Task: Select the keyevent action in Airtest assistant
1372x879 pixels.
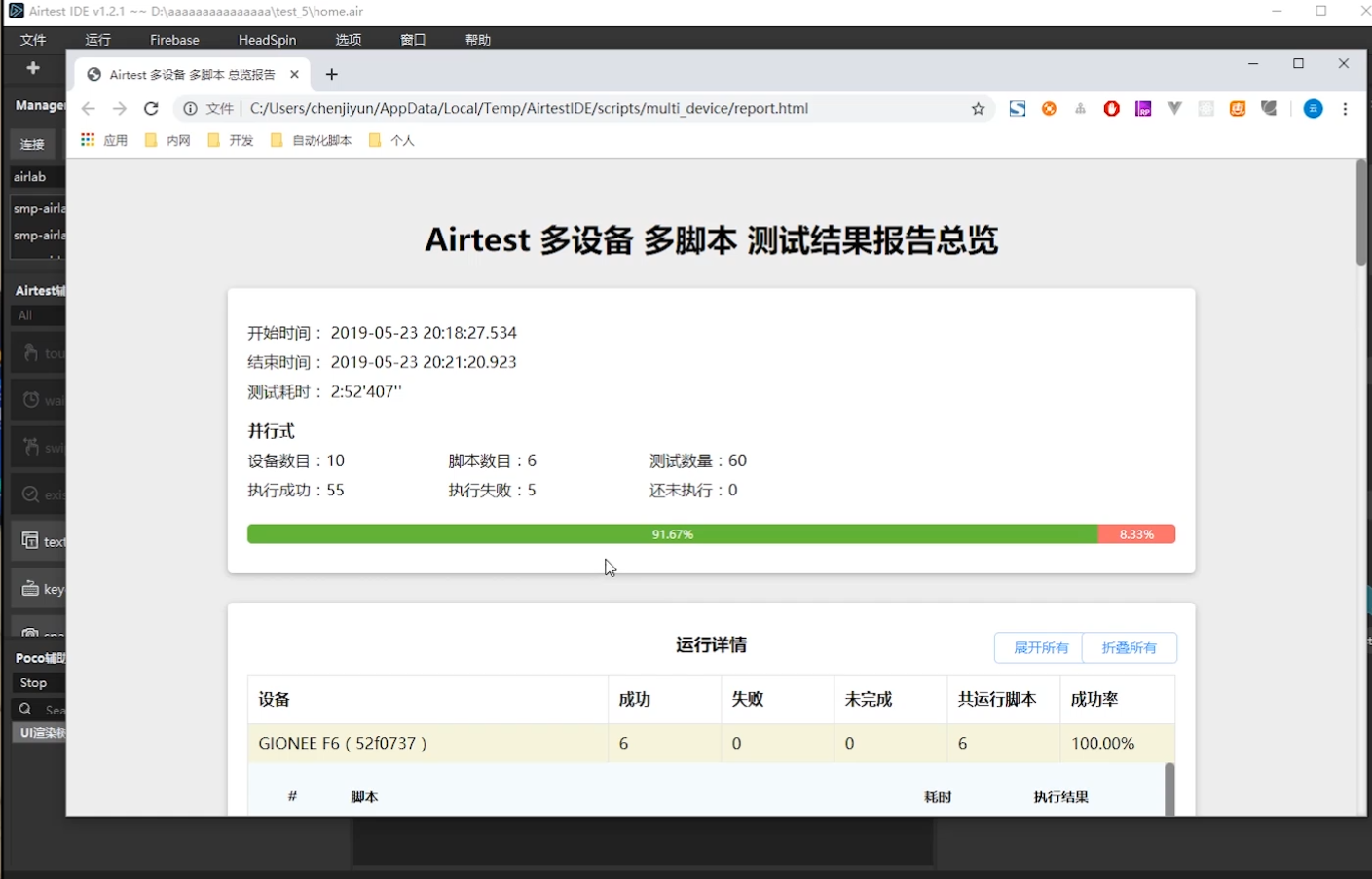Action: click(x=39, y=588)
